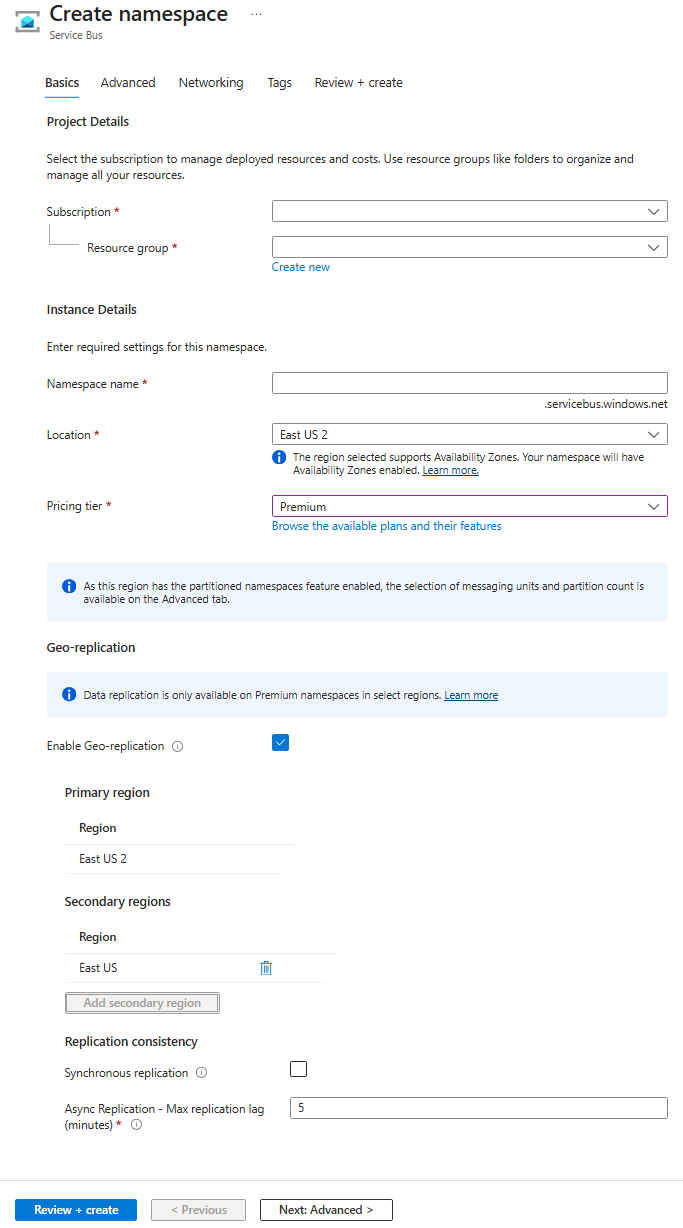Open the ellipsis menu beside Create namespace
This screenshot has height=1228, width=683.
(256, 14)
